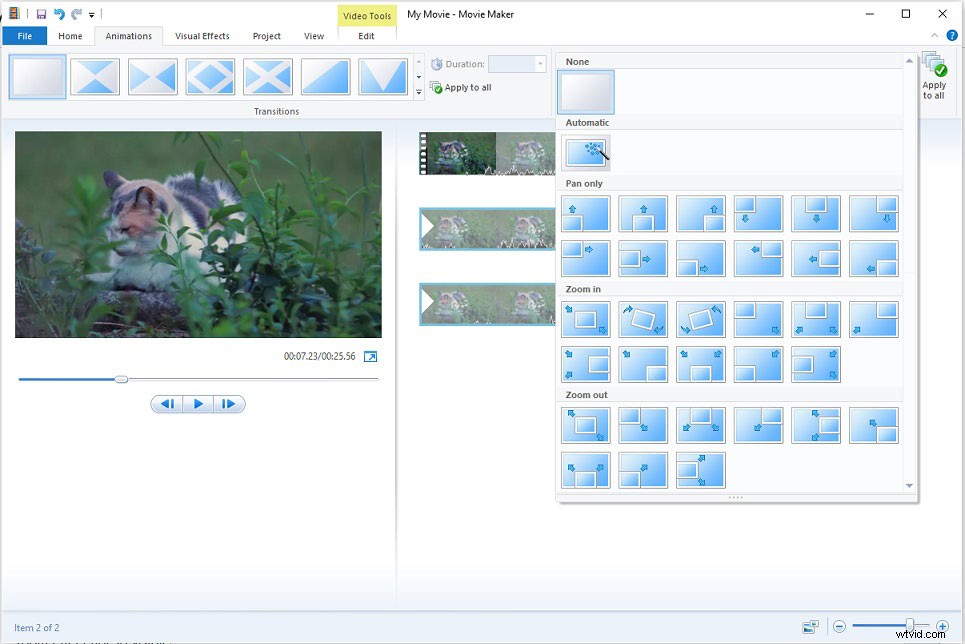Viewport: 965px width, 644px height.
Task: View the preview in full screen
Action: 369,355
